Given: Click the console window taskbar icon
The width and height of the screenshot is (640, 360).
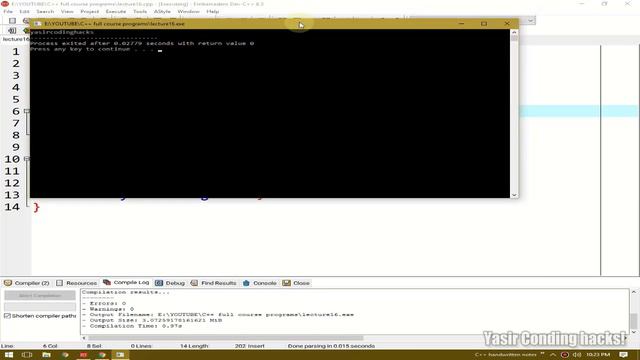Looking at the screenshot, I should coord(120,355).
